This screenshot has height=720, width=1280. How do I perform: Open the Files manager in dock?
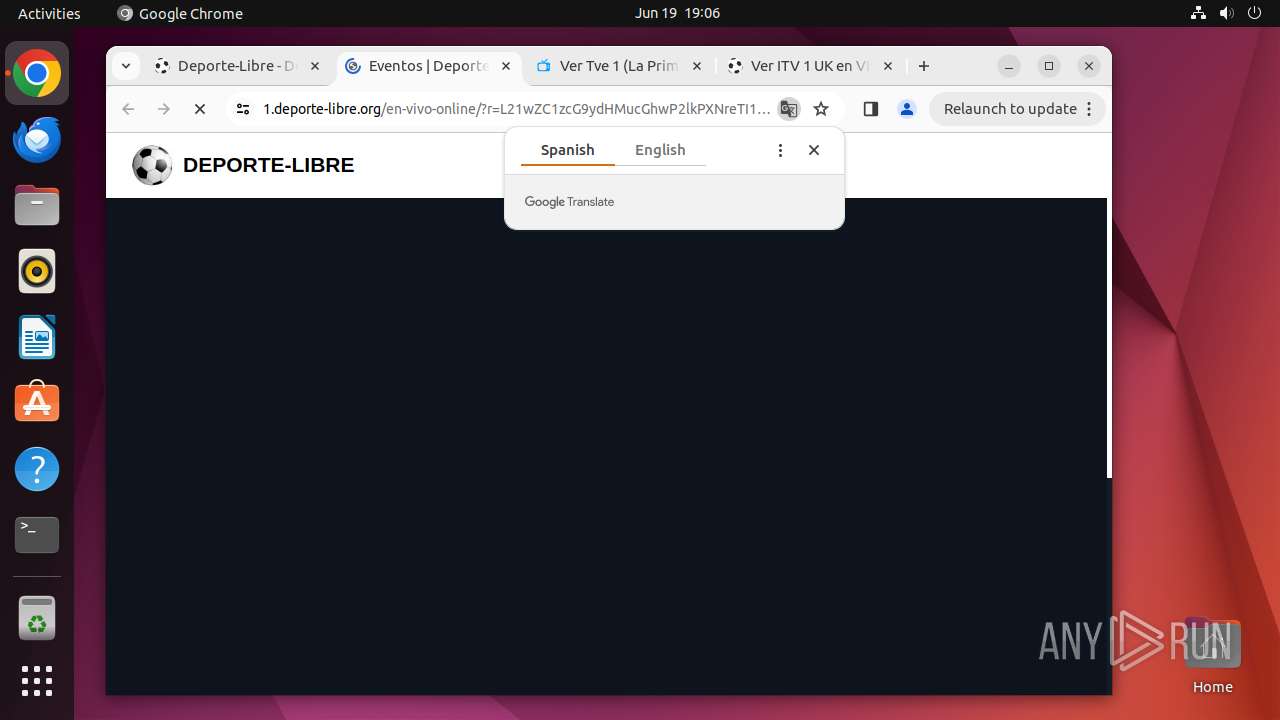point(37,206)
